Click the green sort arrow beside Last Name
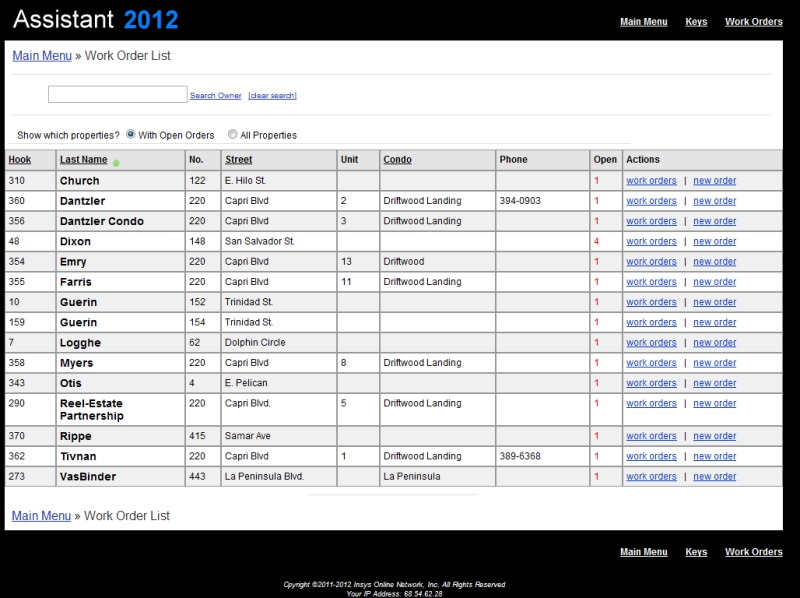The width and height of the screenshot is (800, 598). click(x=116, y=162)
